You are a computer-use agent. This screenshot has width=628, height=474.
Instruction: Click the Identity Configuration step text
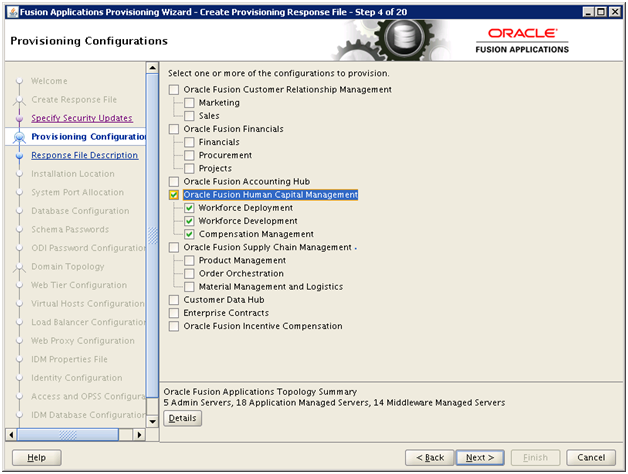pyautogui.click(x=77, y=378)
